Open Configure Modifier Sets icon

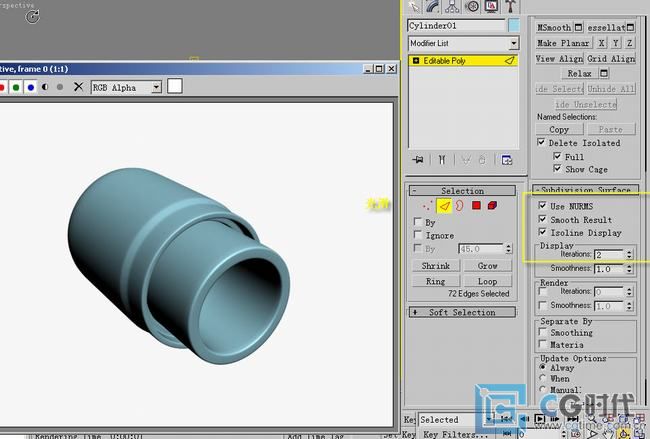(x=507, y=160)
